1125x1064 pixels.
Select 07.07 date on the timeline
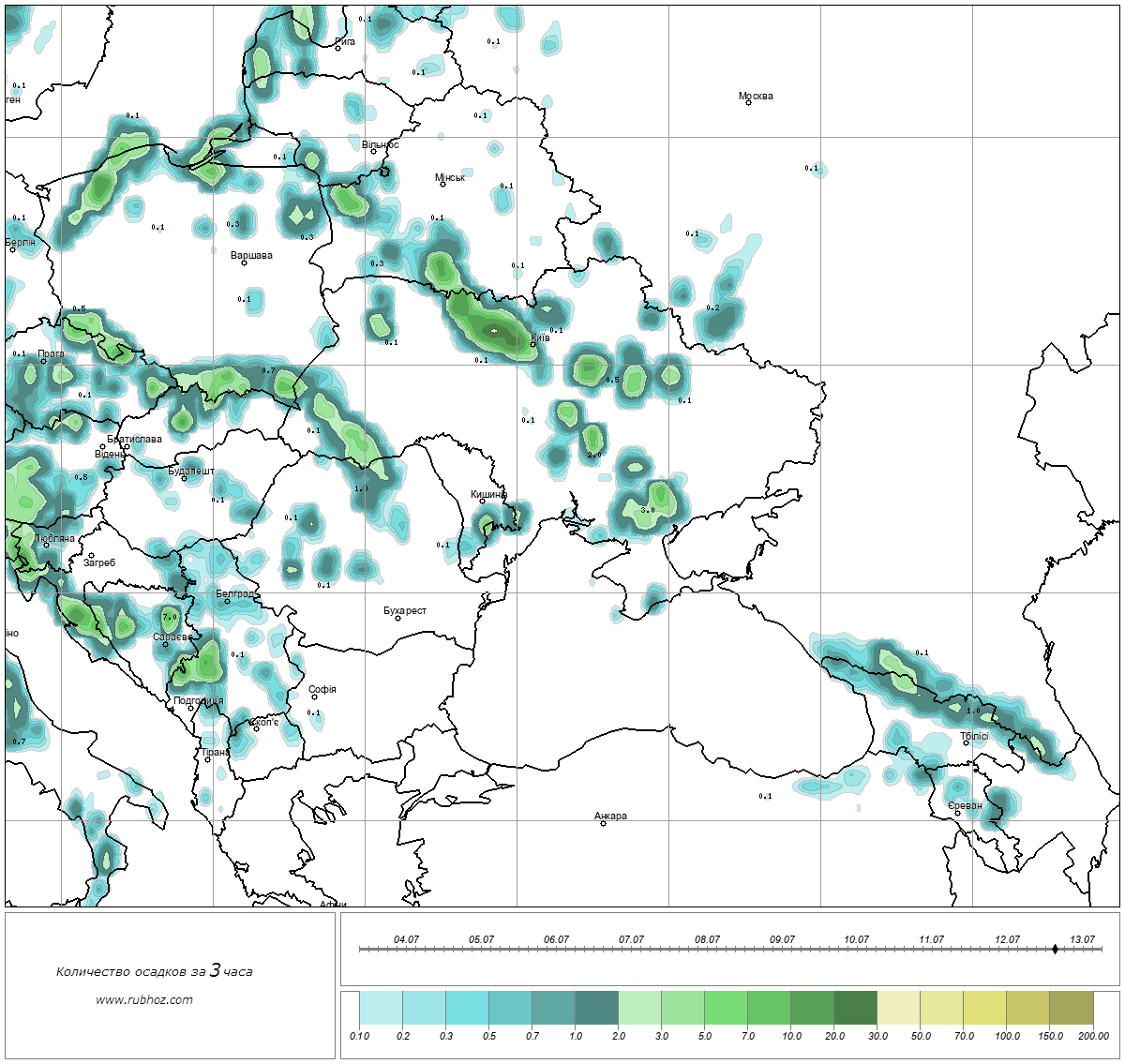(631, 939)
